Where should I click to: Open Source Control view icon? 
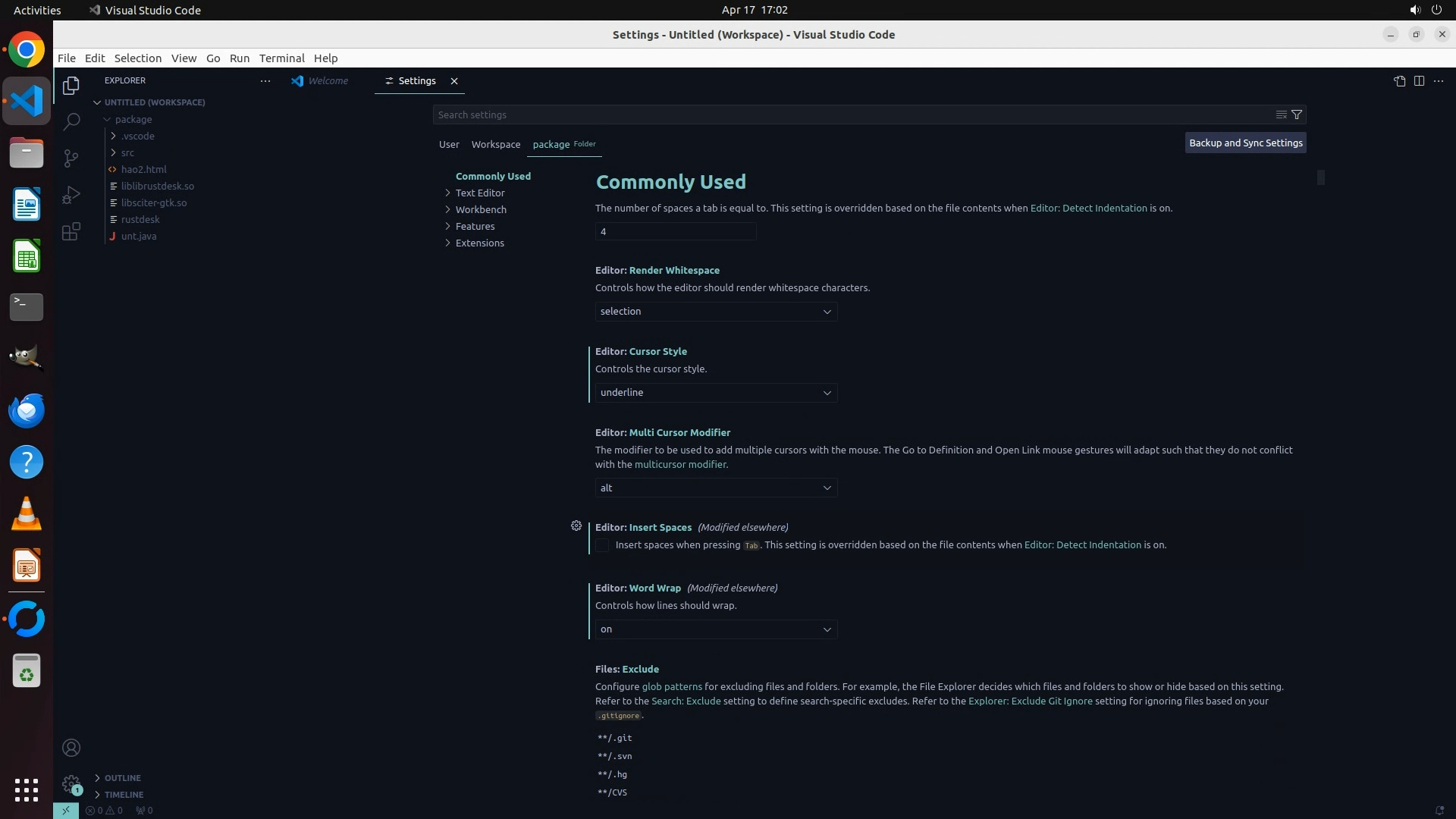71,158
